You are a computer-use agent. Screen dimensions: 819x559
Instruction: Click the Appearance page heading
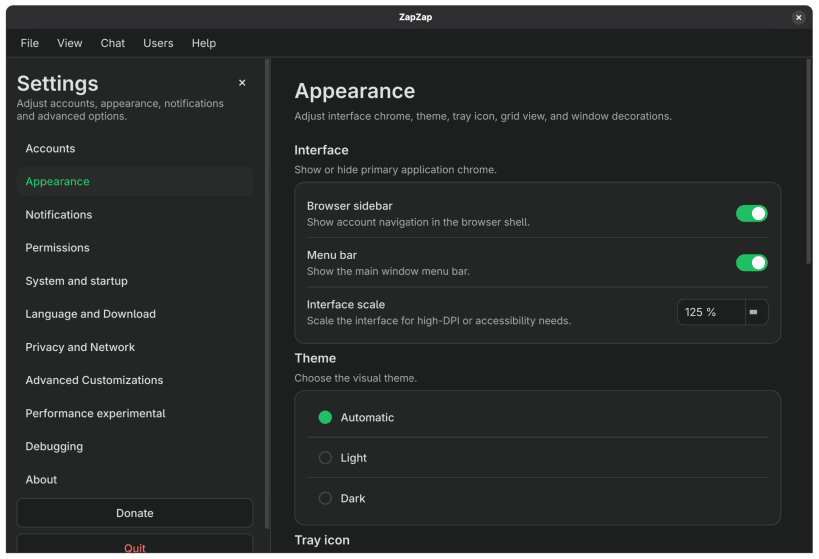point(355,91)
